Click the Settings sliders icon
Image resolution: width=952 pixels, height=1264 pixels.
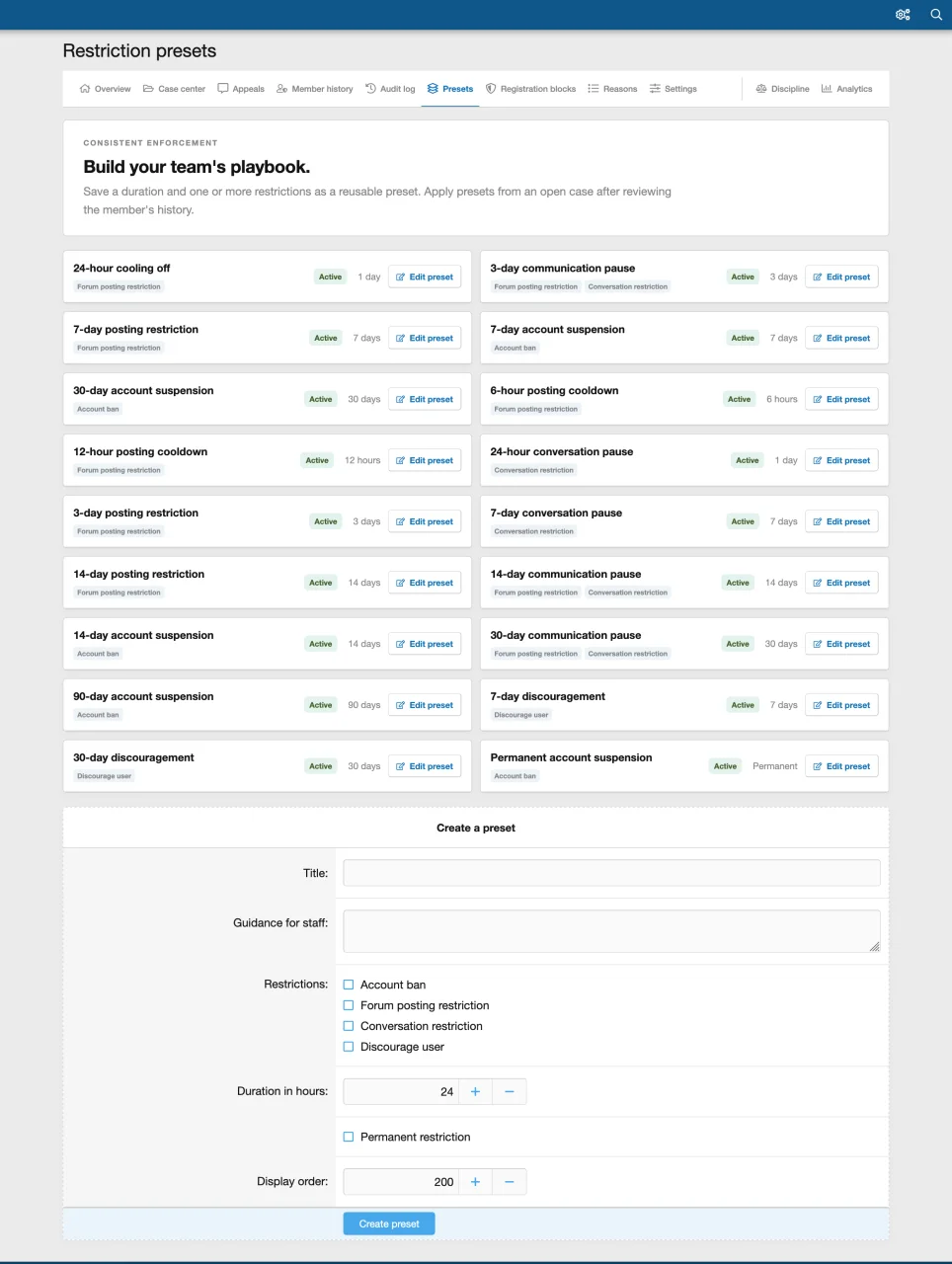coord(655,89)
